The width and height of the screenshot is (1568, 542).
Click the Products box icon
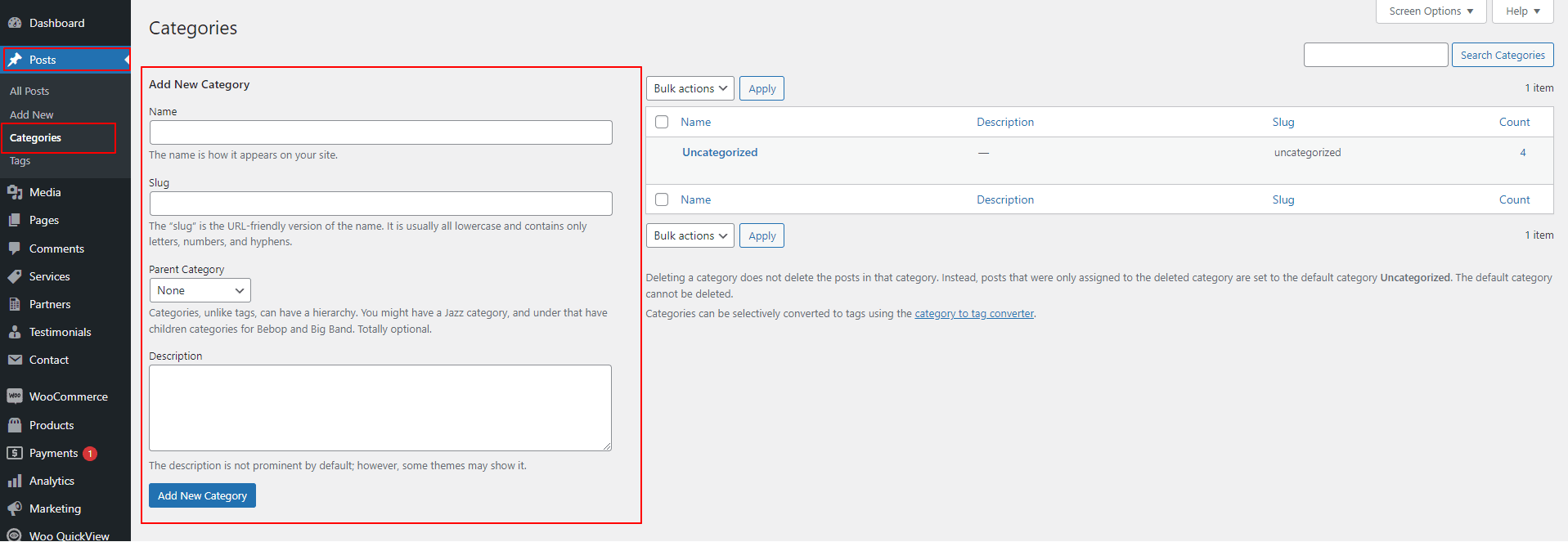click(x=15, y=425)
